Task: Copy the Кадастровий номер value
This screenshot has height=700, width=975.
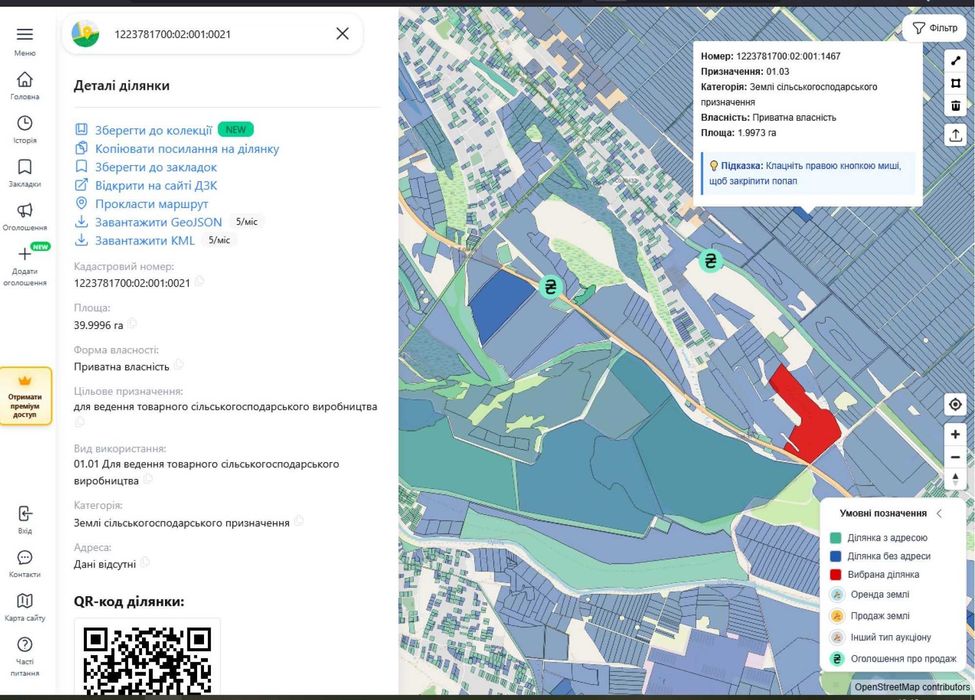Action: coord(199,282)
